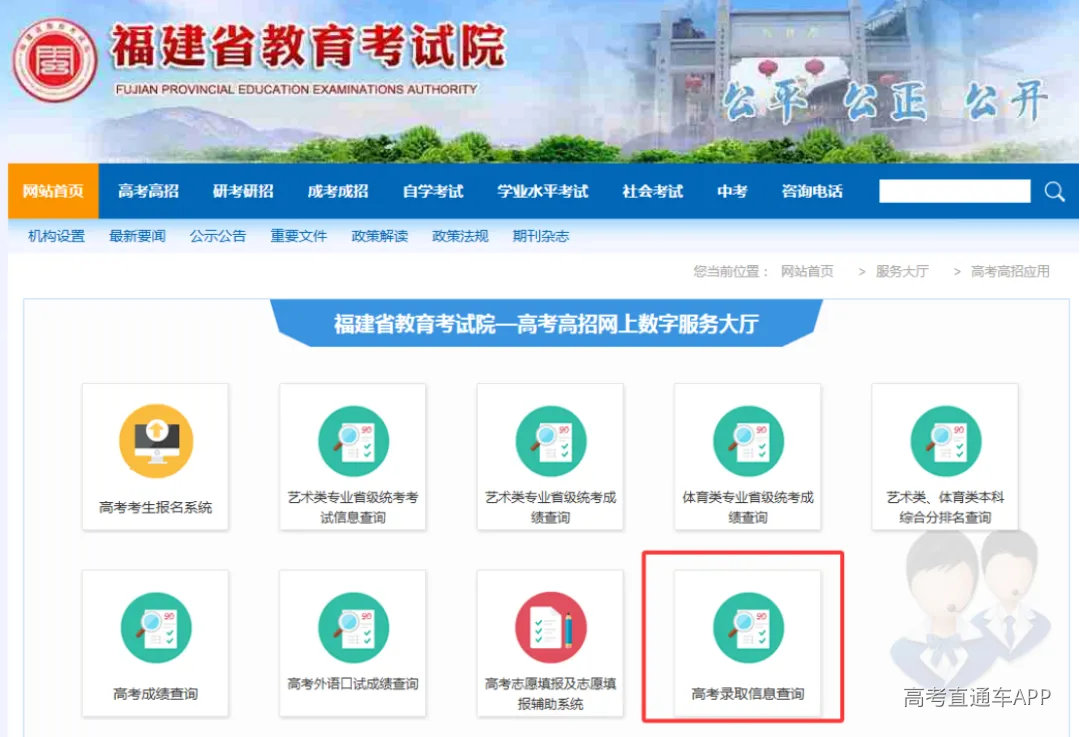Click the site search input field
Viewport: 1080px width, 737px height.
[955, 191]
